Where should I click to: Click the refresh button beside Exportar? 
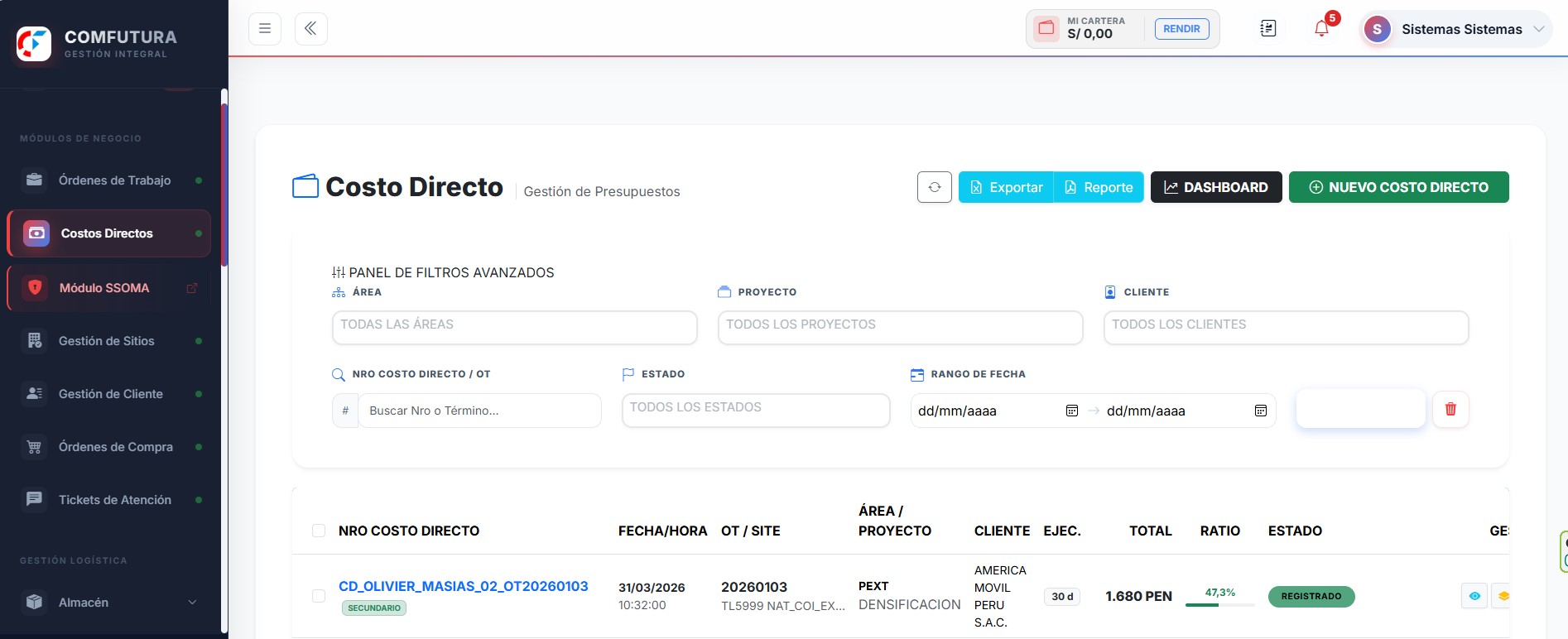tap(935, 187)
